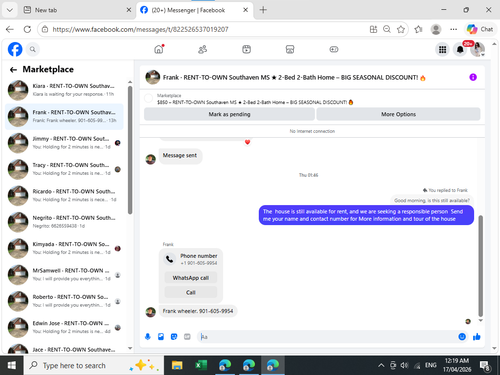Click the 'Frank wheeler. 901-605-9954' message
The image size is (500, 375).
pos(198,311)
